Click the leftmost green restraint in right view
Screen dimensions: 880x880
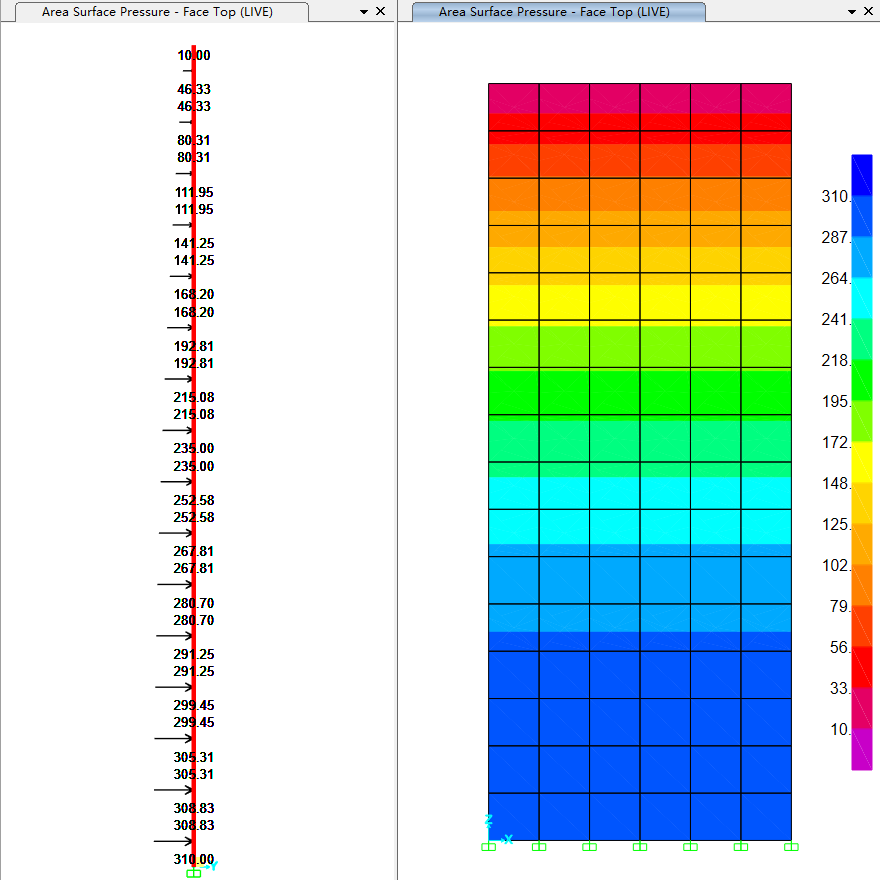[x=488, y=847]
